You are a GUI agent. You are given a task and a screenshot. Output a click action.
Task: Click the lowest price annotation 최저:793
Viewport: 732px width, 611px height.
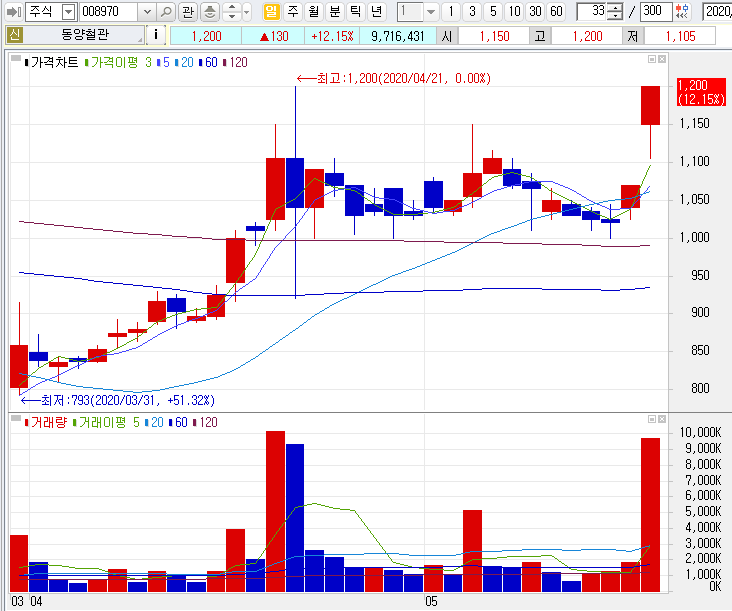[x=117, y=400]
